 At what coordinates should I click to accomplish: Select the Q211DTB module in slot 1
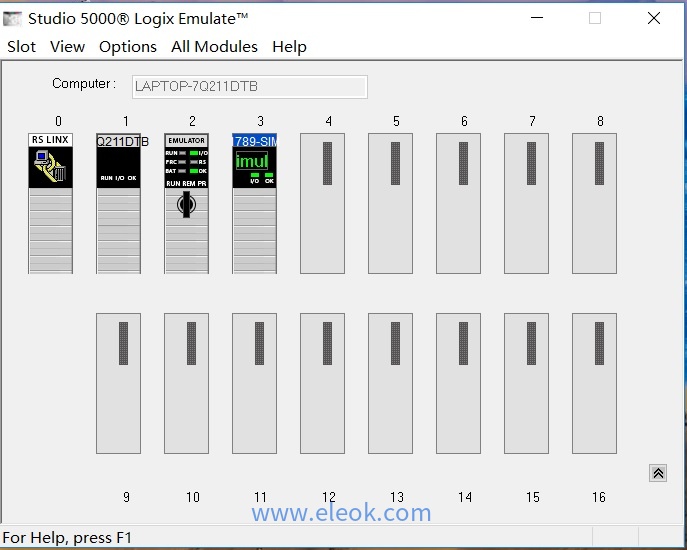click(118, 203)
